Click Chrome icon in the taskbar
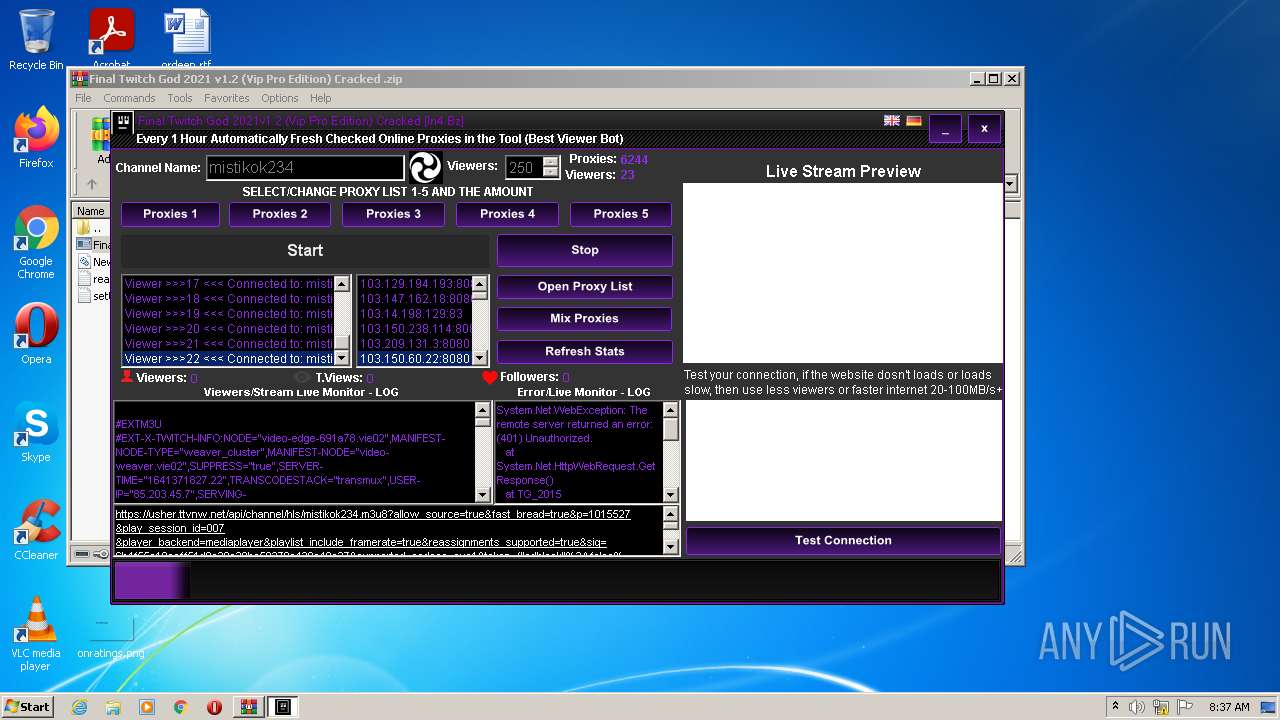This screenshot has height=720, width=1280. 181,707
